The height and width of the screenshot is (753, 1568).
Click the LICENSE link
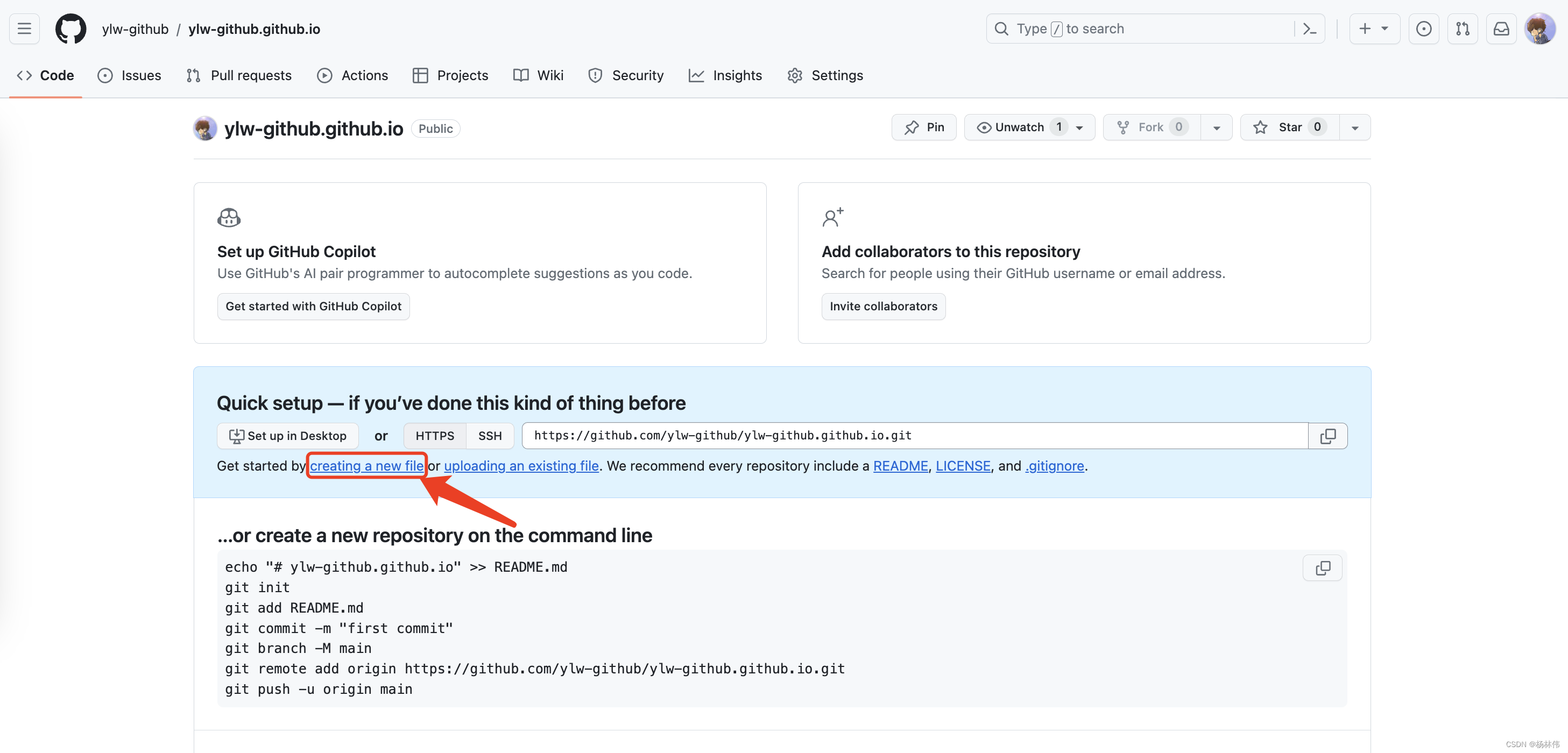963,466
